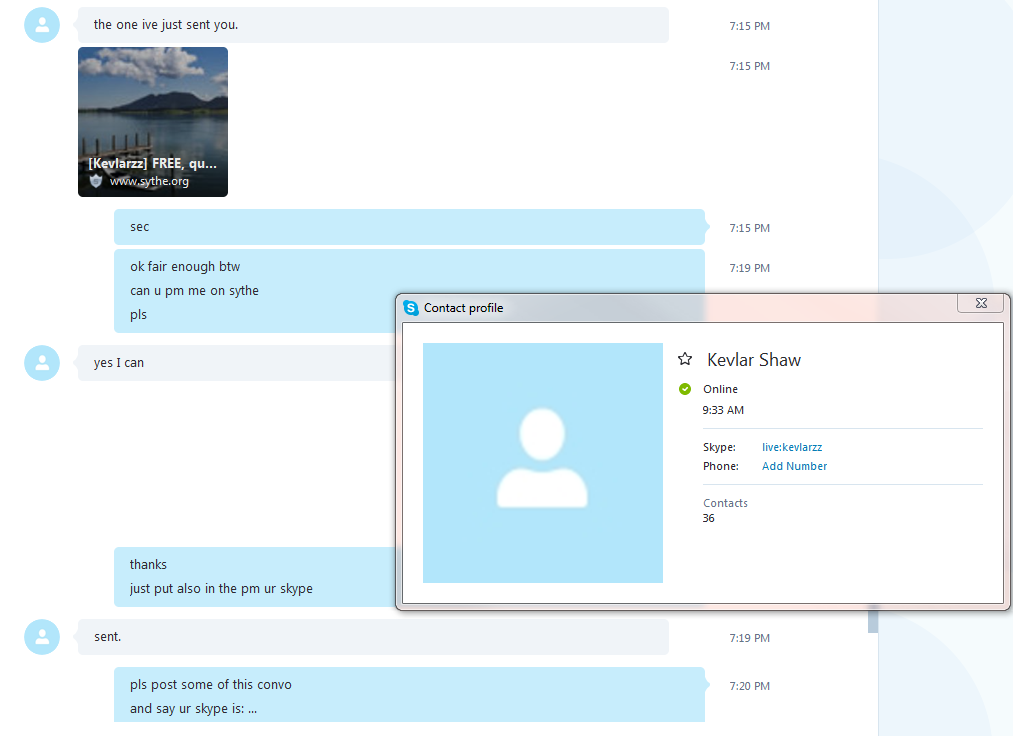Open the live:kevlarzz Skype name link
The width and height of the screenshot is (1013, 736).
coord(791,447)
